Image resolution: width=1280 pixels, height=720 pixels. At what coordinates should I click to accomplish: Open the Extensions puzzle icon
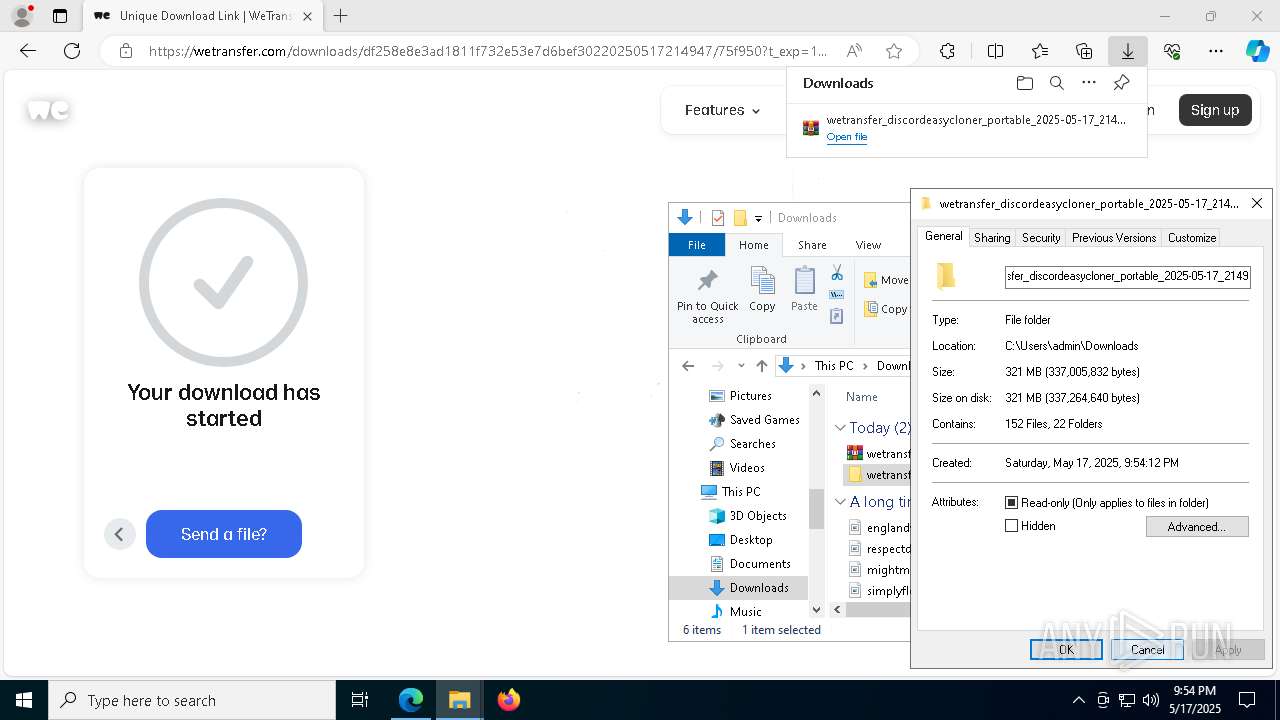click(x=947, y=51)
